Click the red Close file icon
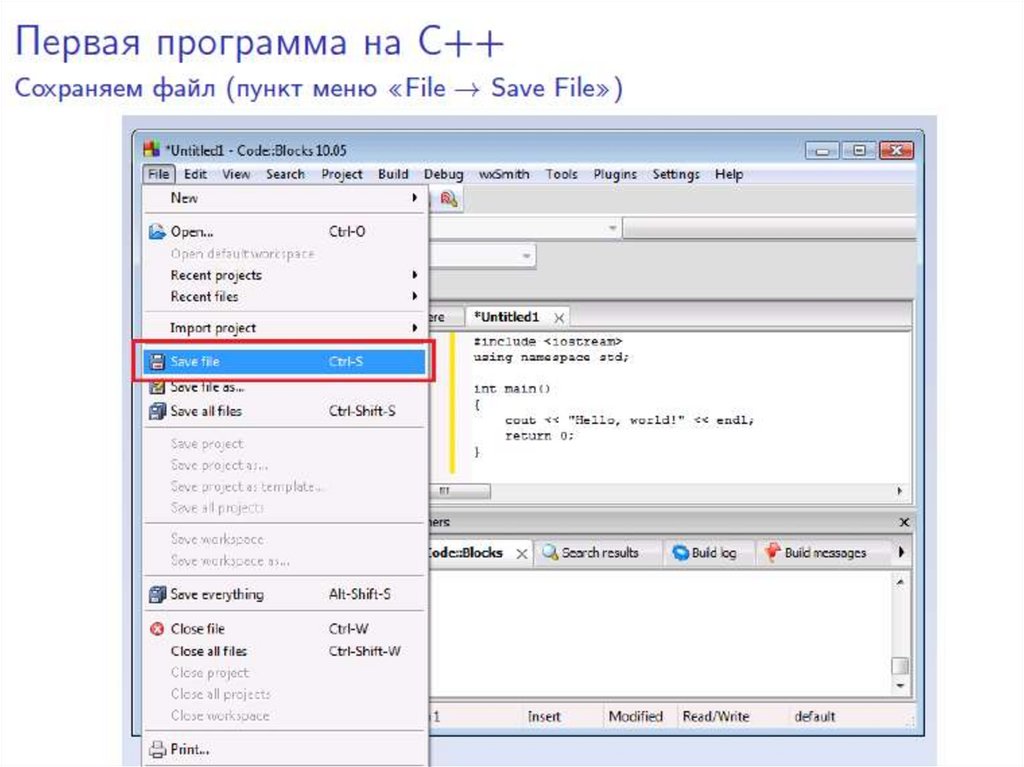Image resolution: width=1024 pixels, height=767 pixels. pyautogui.click(x=157, y=629)
